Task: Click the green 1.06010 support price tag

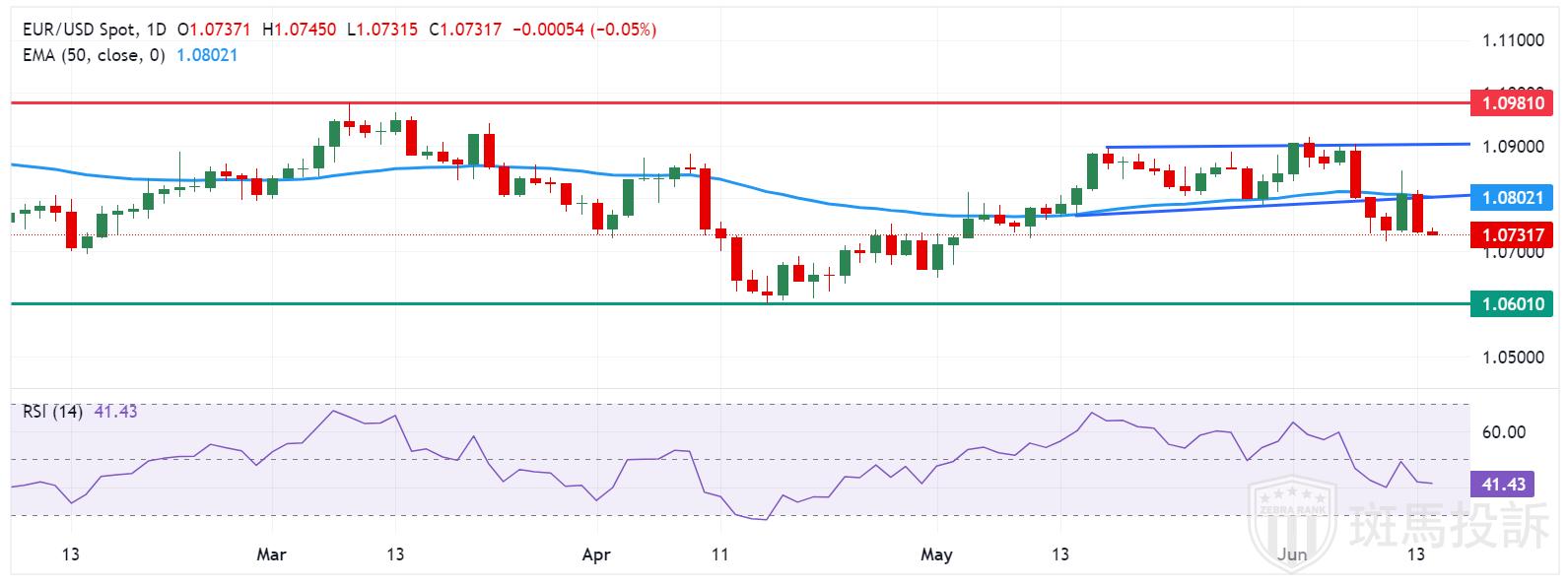Action: pyautogui.click(x=1511, y=303)
